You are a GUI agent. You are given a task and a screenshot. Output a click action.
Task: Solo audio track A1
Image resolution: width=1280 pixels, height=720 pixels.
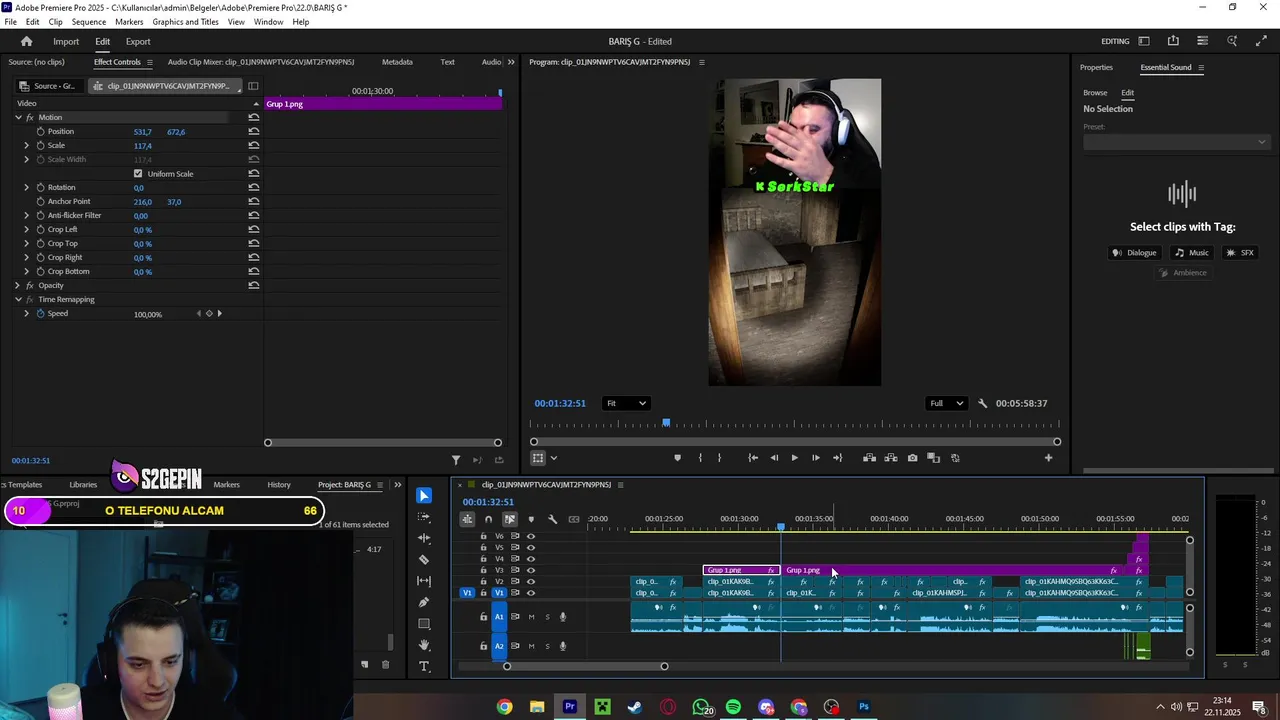click(547, 617)
